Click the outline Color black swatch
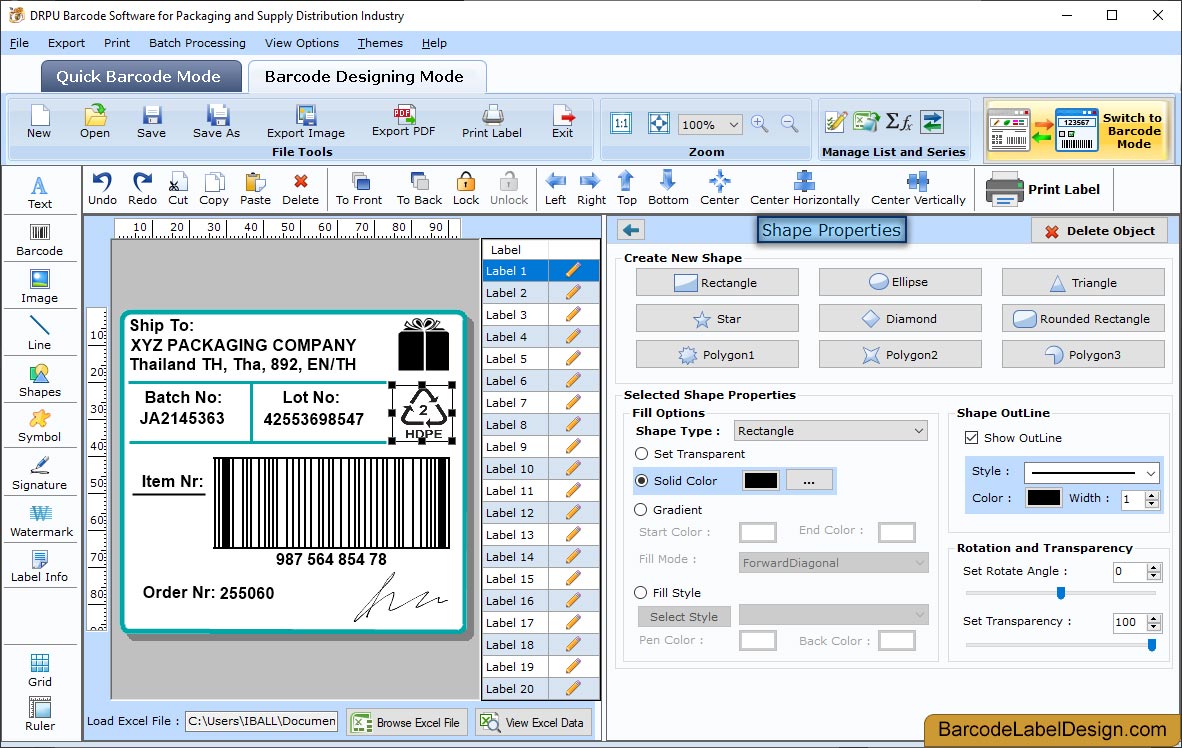This screenshot has width=1182, height=748. 1043,498
